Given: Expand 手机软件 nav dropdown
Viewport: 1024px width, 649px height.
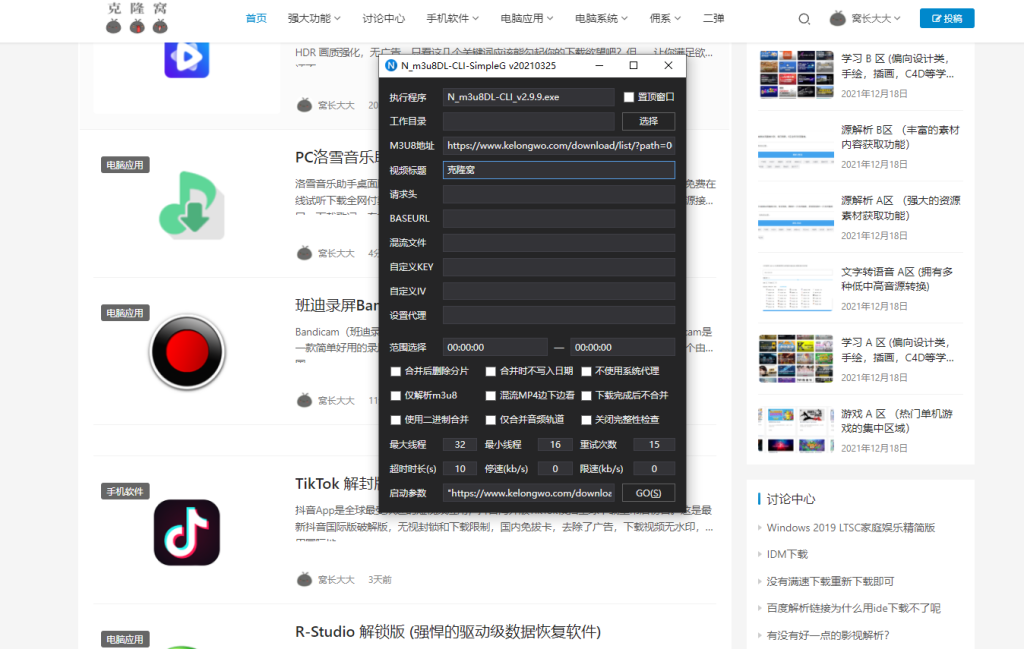Looking at the screenshot, I should pos(453,18).
